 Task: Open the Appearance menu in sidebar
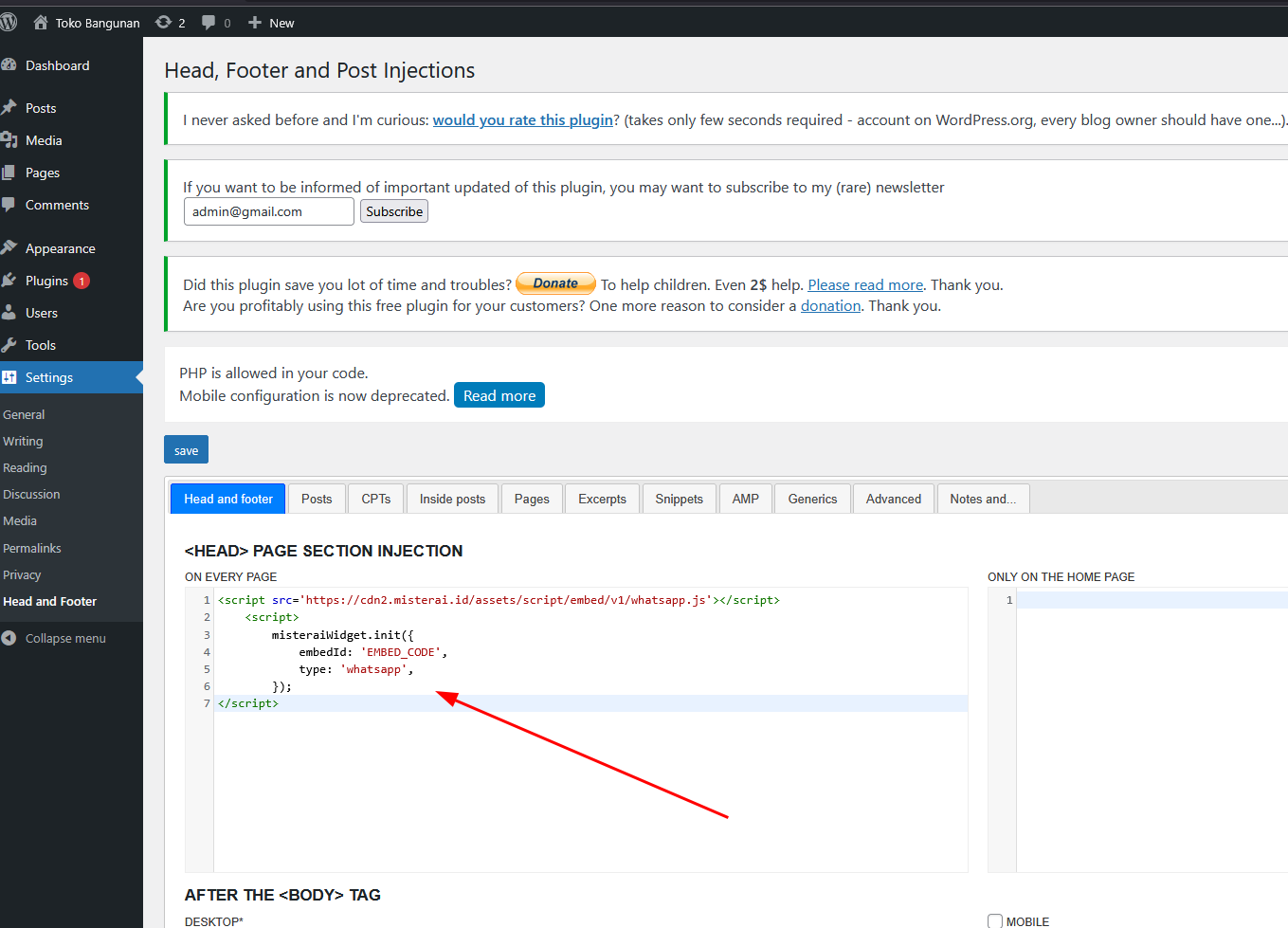(x=60, y=248)
